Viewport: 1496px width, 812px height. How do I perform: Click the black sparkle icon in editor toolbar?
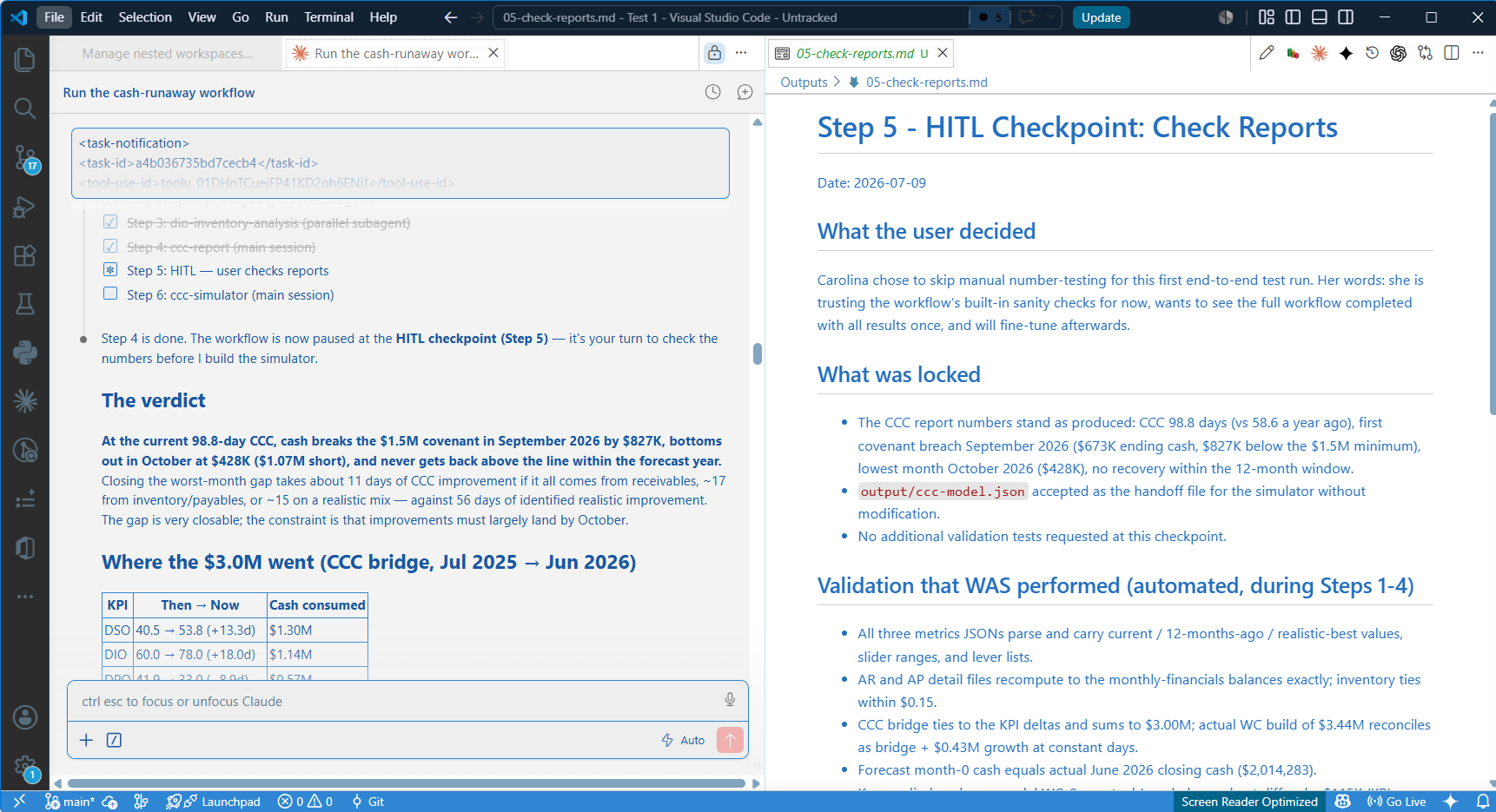1346,53
